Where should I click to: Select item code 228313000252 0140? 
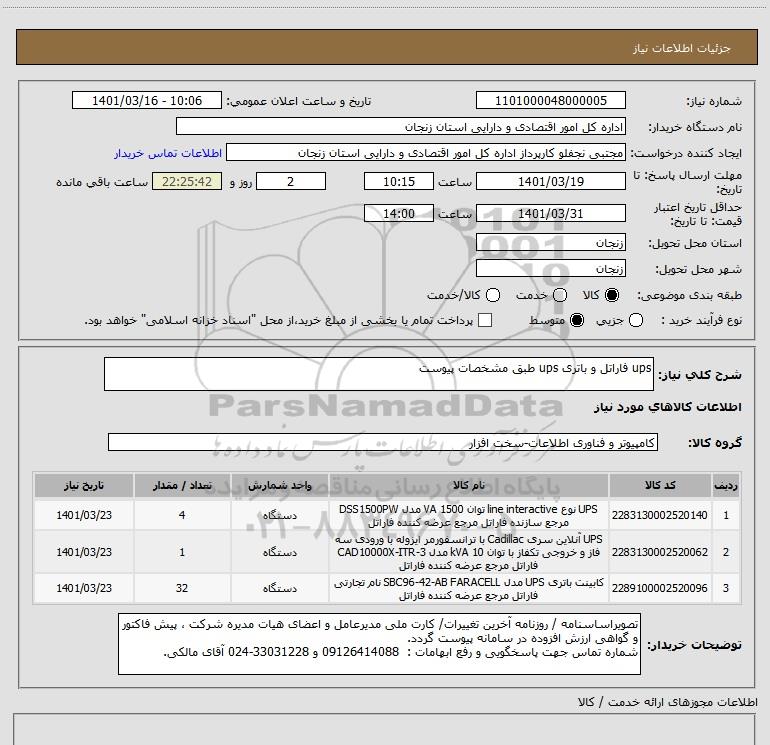click(660, 515)
